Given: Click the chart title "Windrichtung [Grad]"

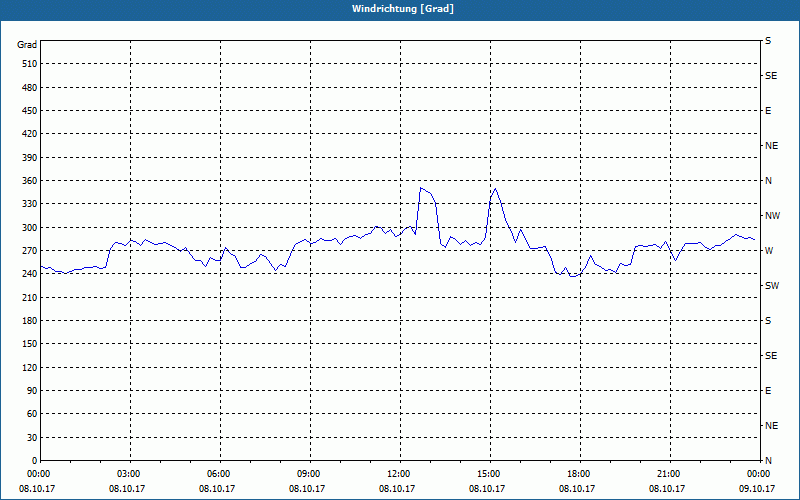Looking at the screenshot, I should pyautogui.click(x=403, y=9).
